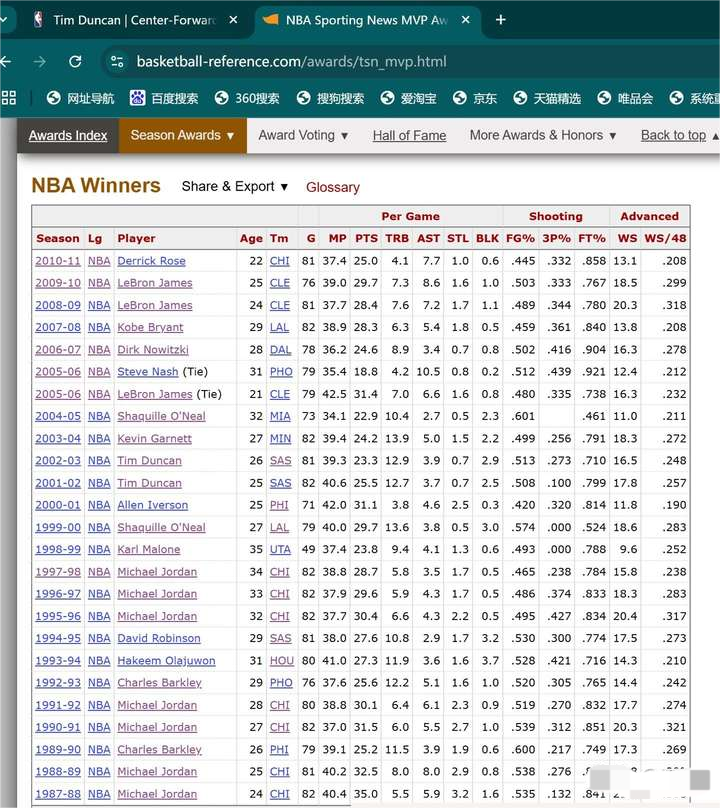This screenshot has height=808, width=720.
Task: Close the NBA Sporting News MVP tab
Action: pos(466,20)
